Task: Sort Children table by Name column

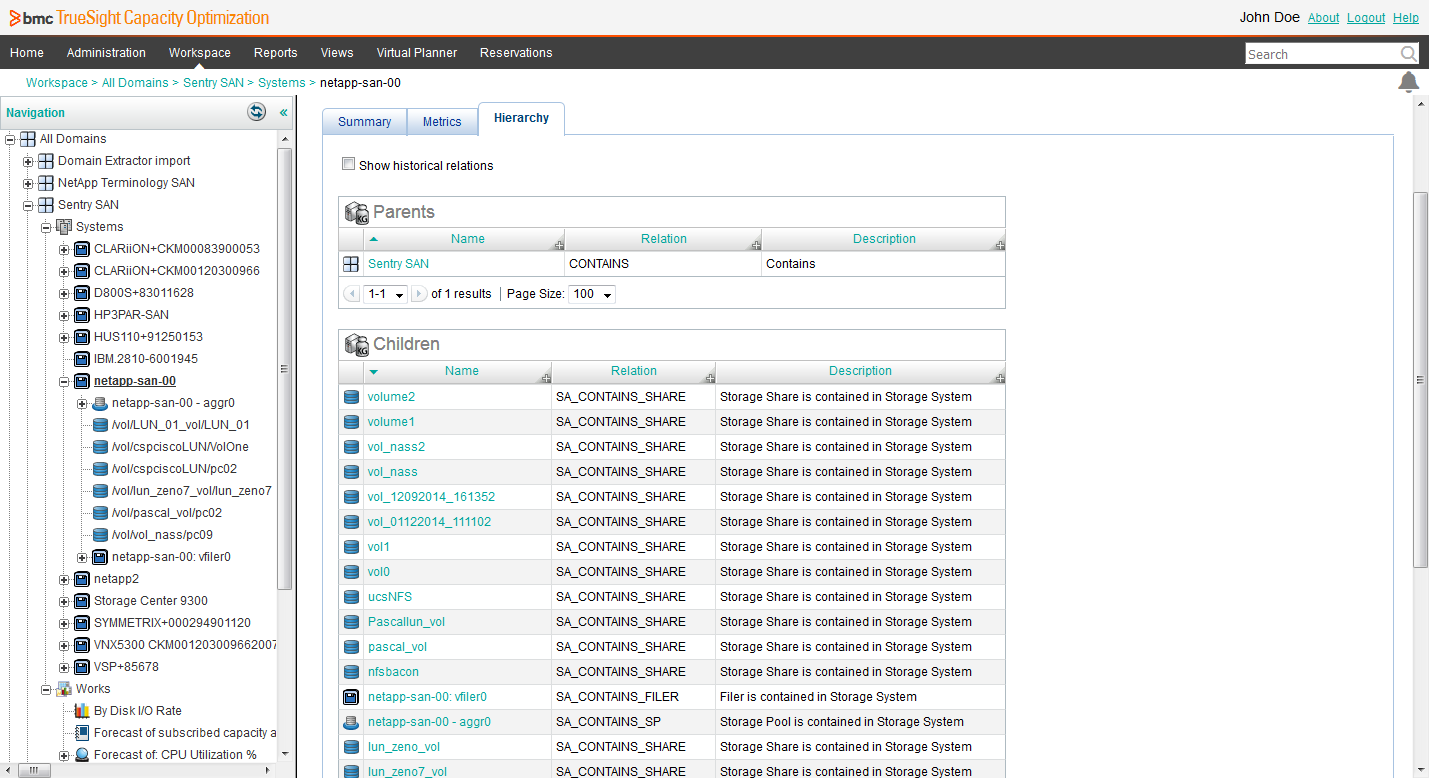Action: (462, 371)
